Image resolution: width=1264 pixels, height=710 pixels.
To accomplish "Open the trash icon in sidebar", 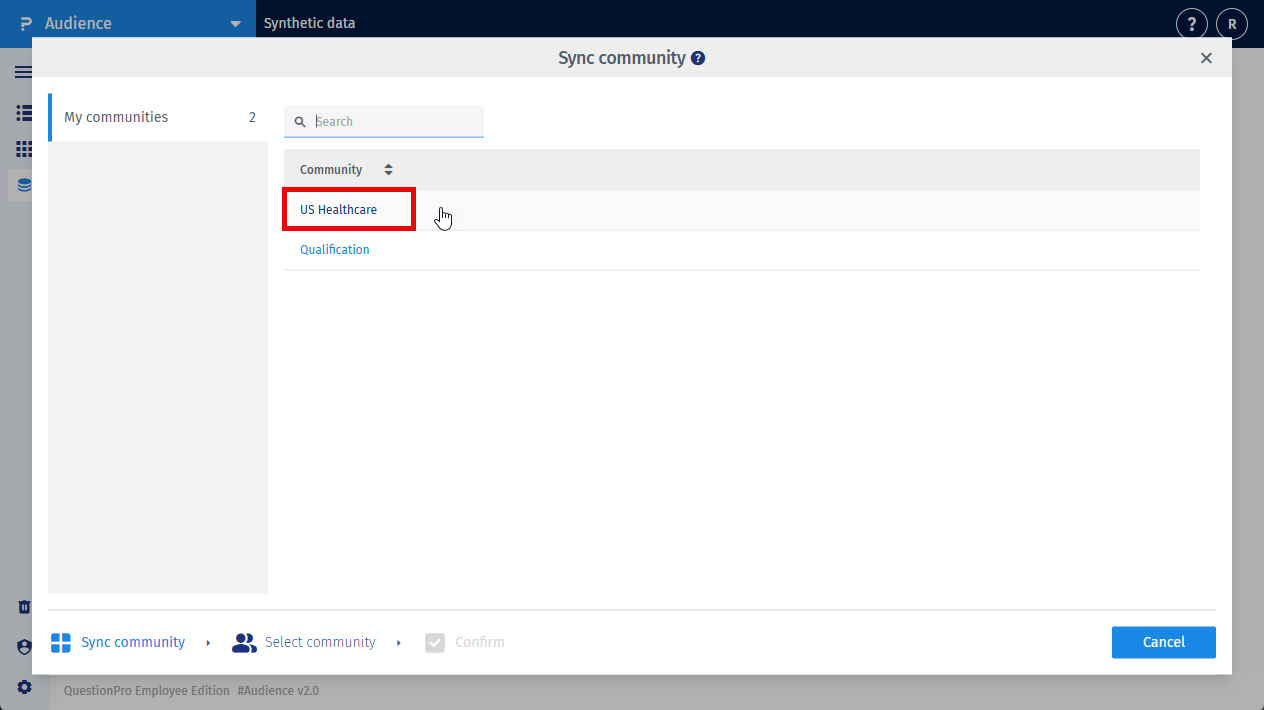I will (24, 607).
